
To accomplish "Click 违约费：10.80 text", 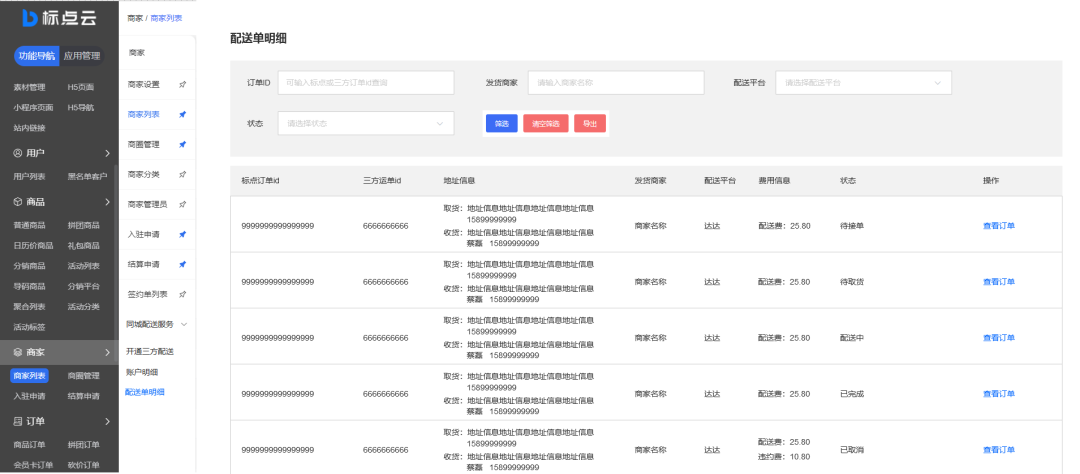I will click(784, 457).
